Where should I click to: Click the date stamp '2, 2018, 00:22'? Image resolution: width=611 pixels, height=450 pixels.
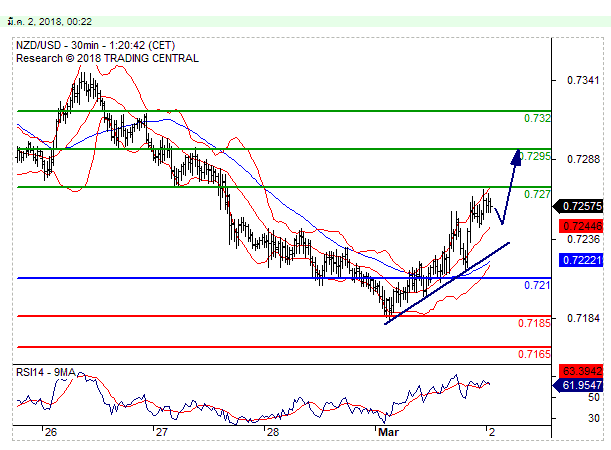59,22
